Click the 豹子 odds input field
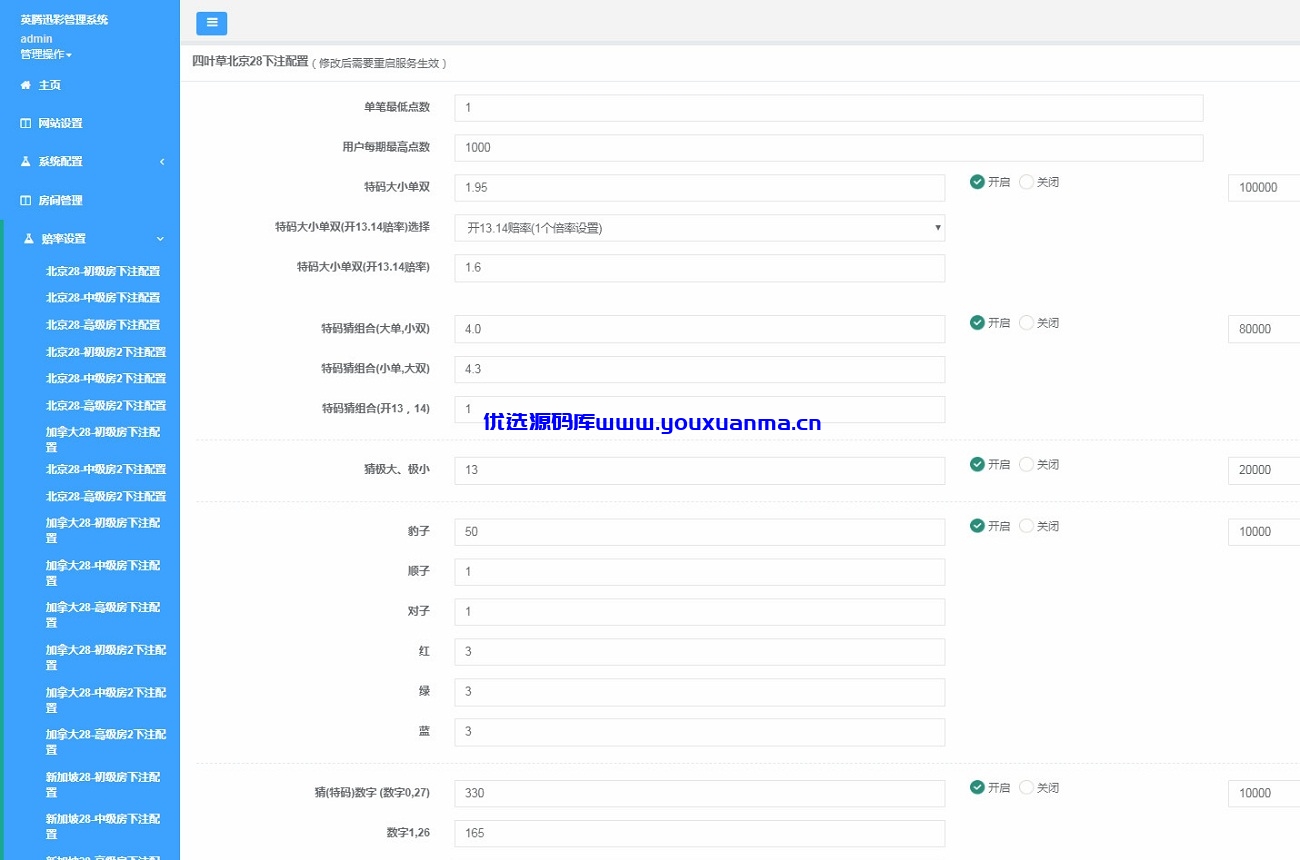 click(700, 532)
